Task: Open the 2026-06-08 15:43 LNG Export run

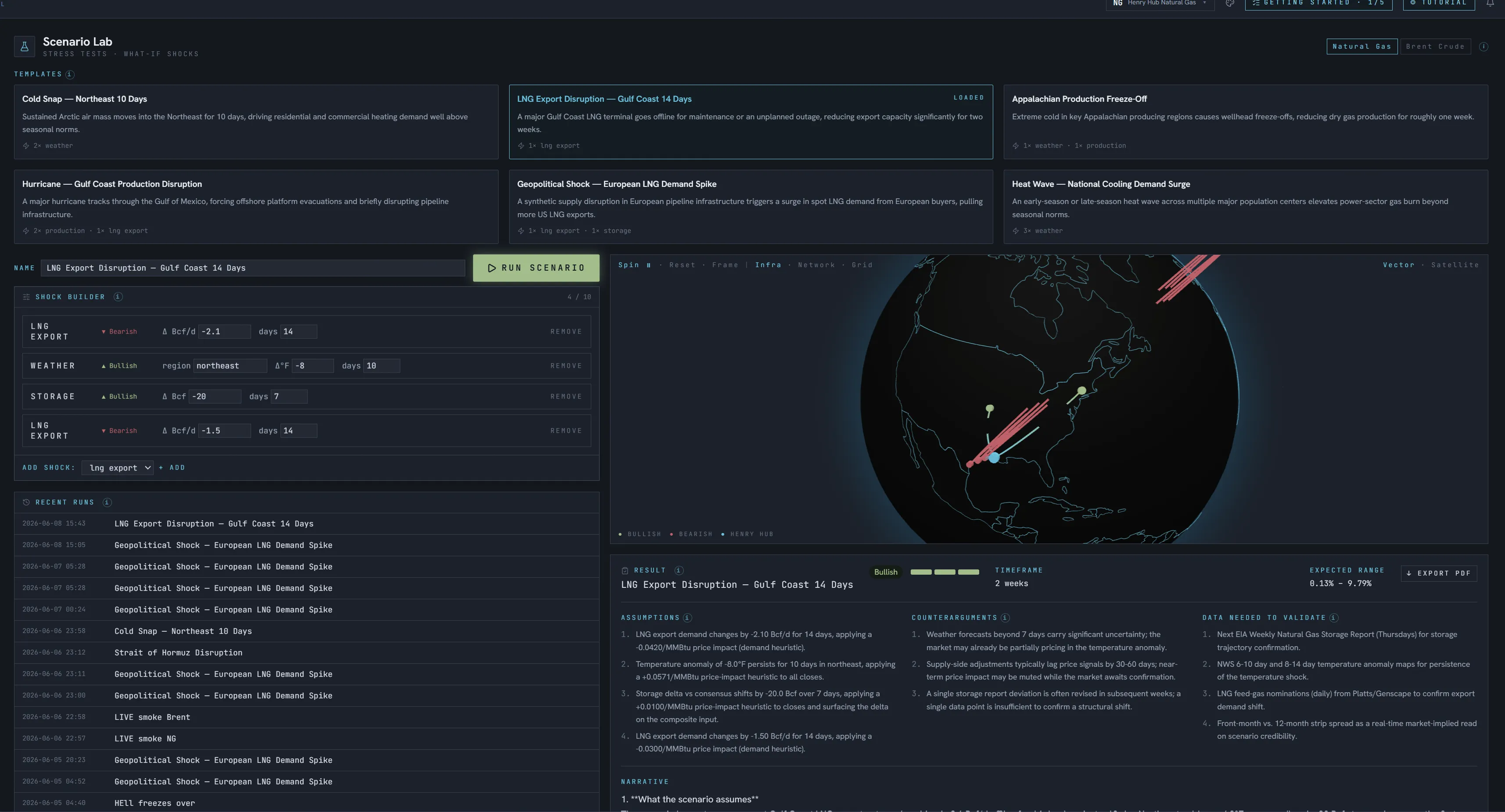Action: coord(306,524)
